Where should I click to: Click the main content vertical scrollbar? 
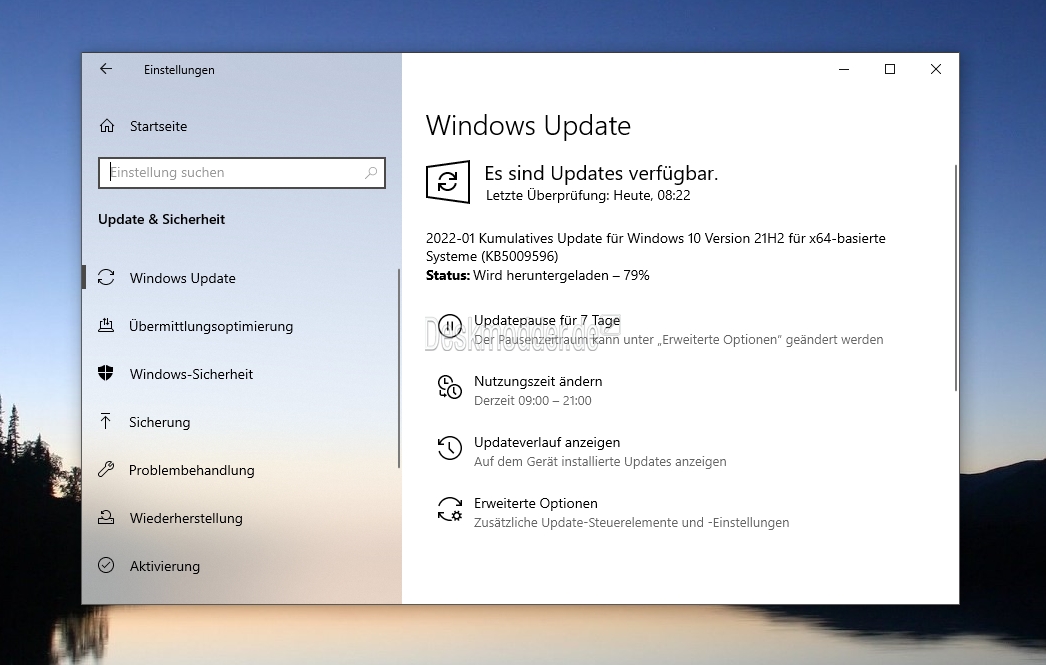pyautogui.click(x=955, y=277)
